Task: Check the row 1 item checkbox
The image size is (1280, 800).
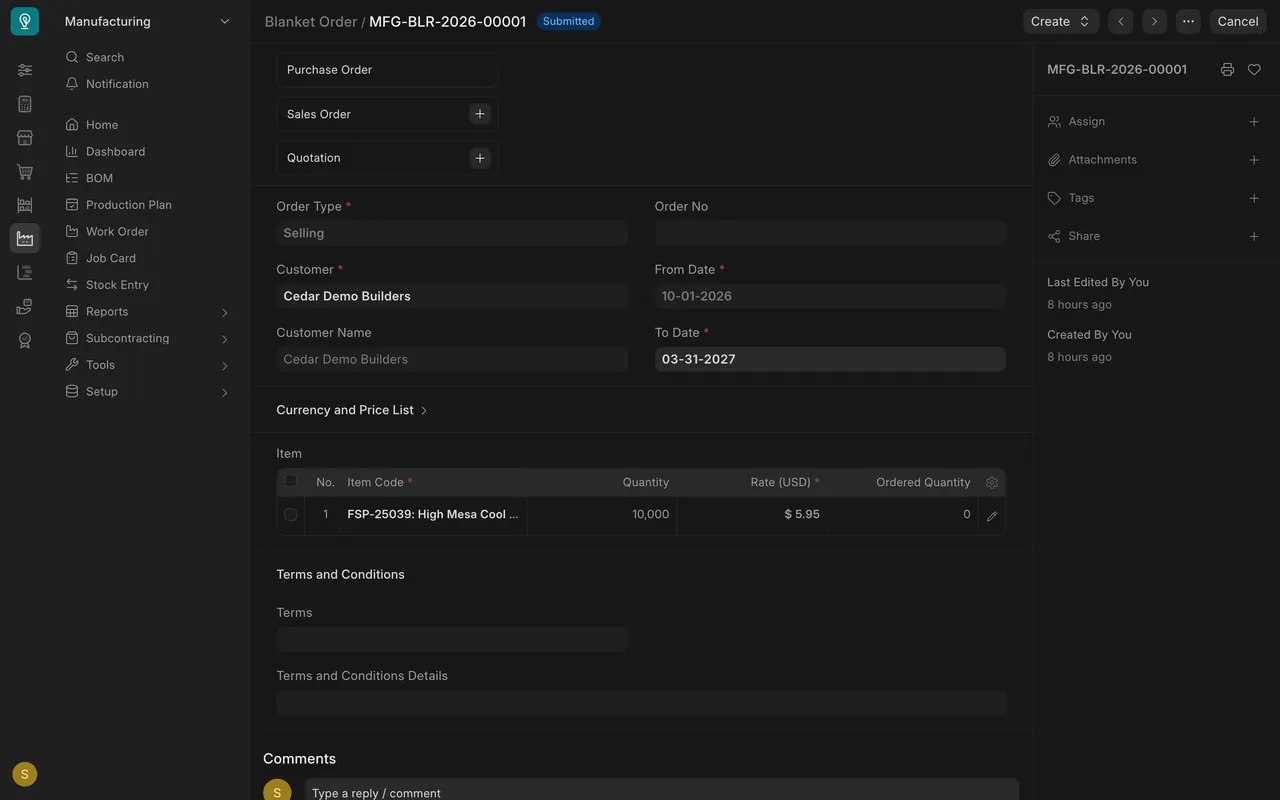Action: pos(291,515)
